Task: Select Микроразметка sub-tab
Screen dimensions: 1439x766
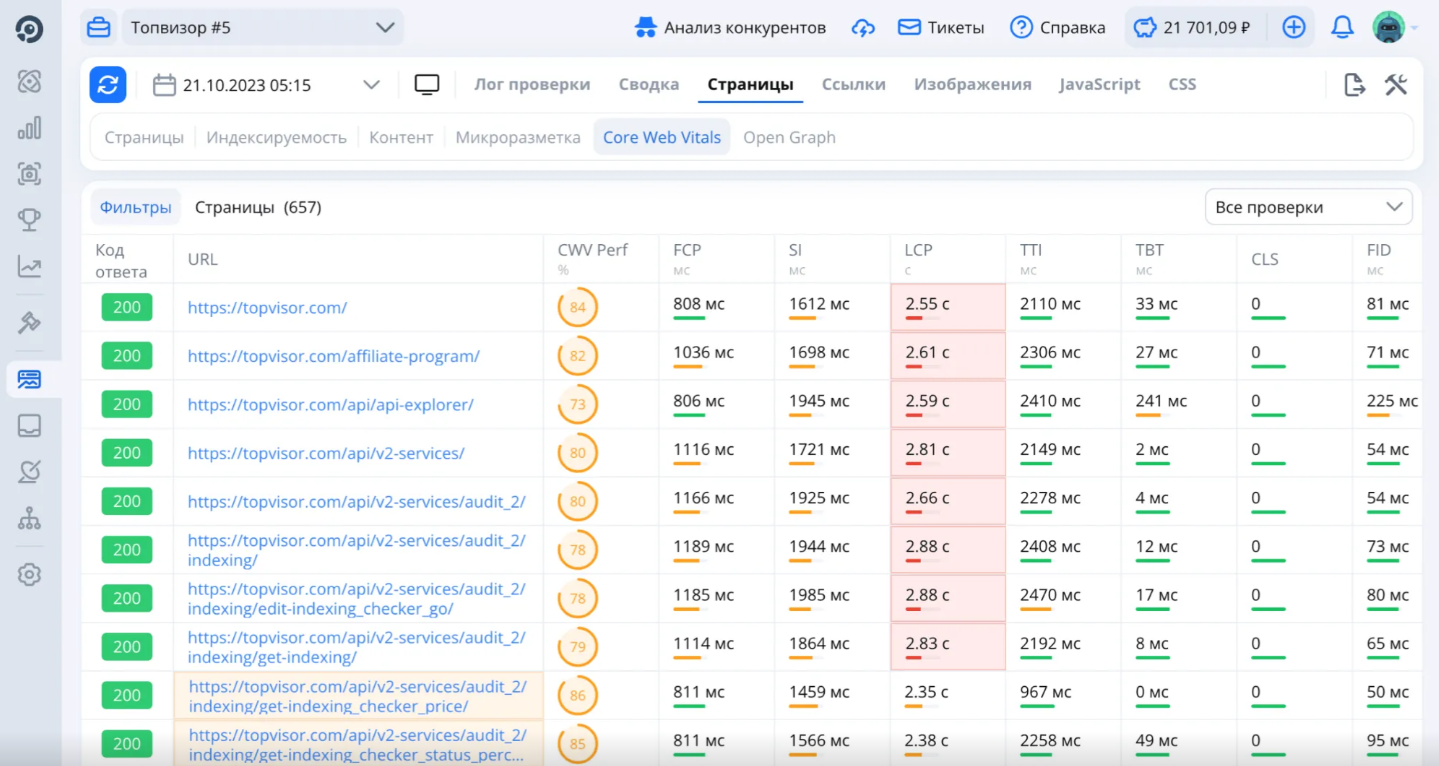Action: coord(518,137)
